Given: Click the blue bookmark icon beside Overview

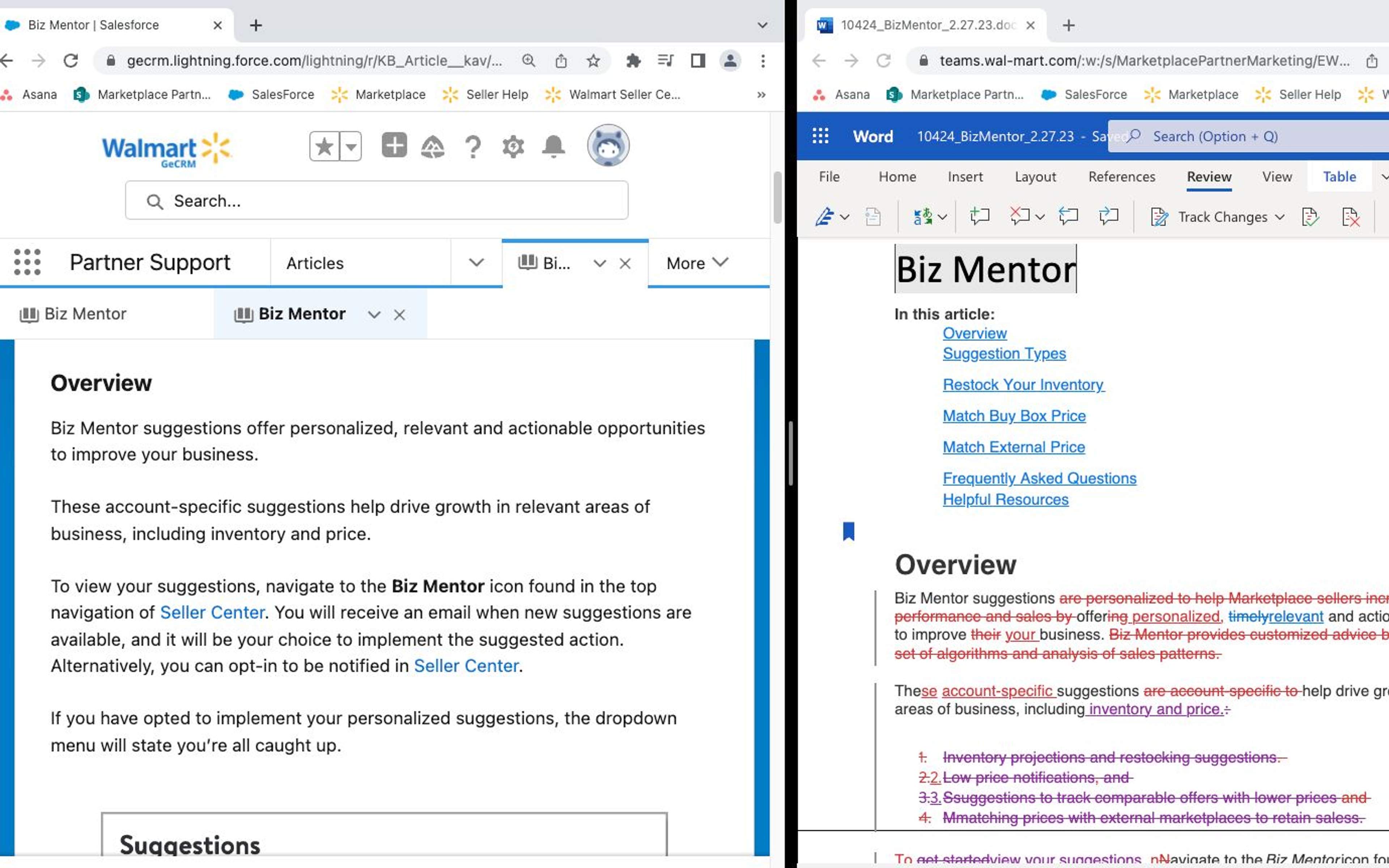Looking at the screenshot, I should [x=848, y=531].
